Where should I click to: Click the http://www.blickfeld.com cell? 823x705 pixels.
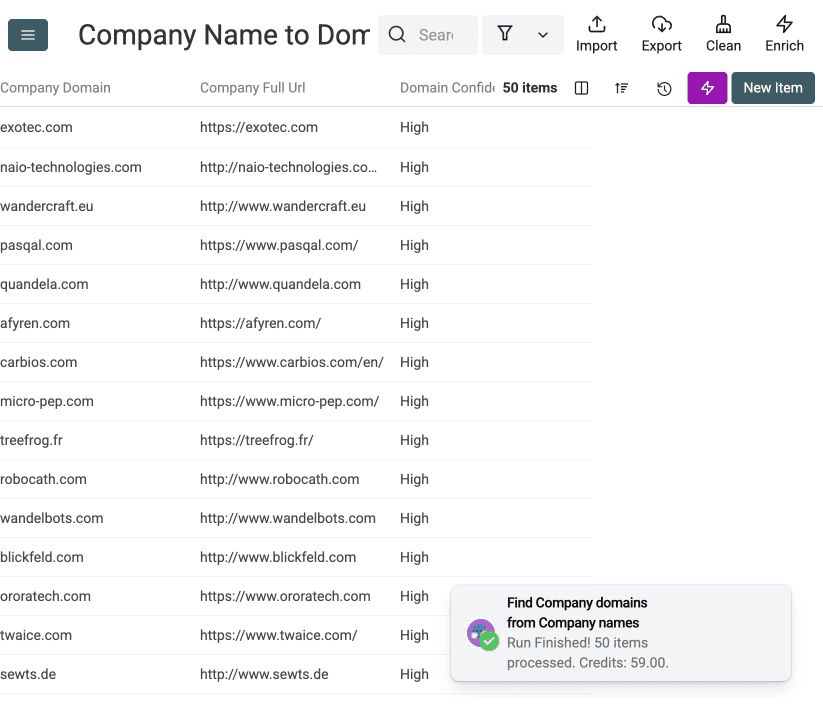pos(278,557)
